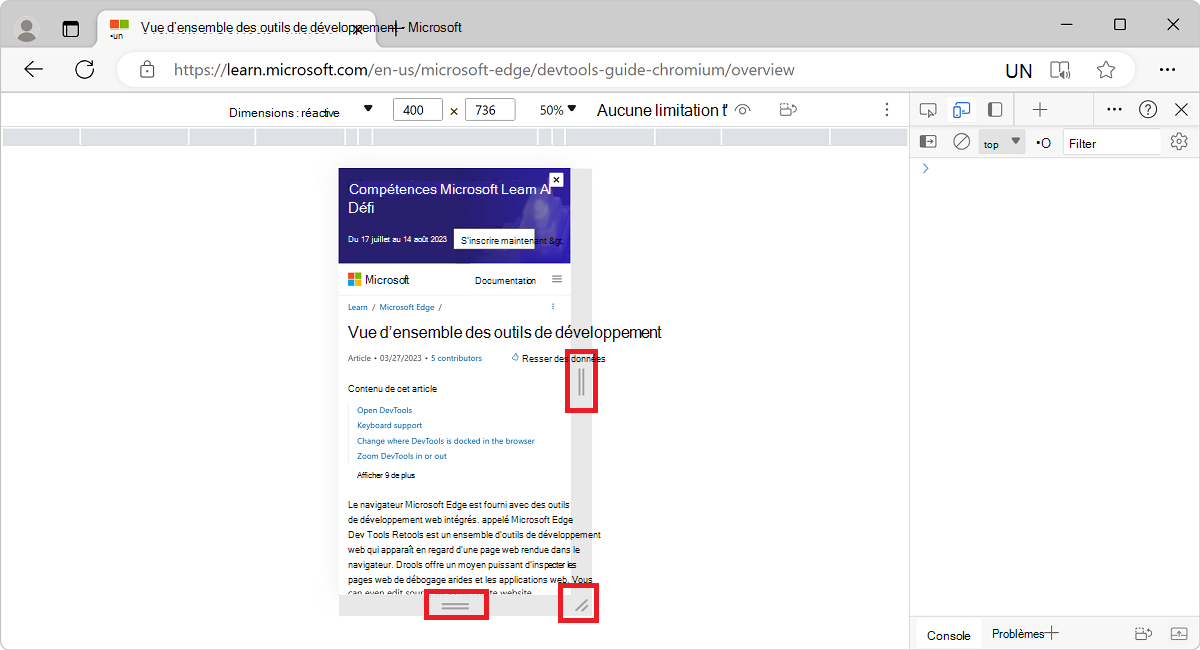Follow the Learn breadcrumb link
This screenshot has width=1200, height=650.
[358, 308]
